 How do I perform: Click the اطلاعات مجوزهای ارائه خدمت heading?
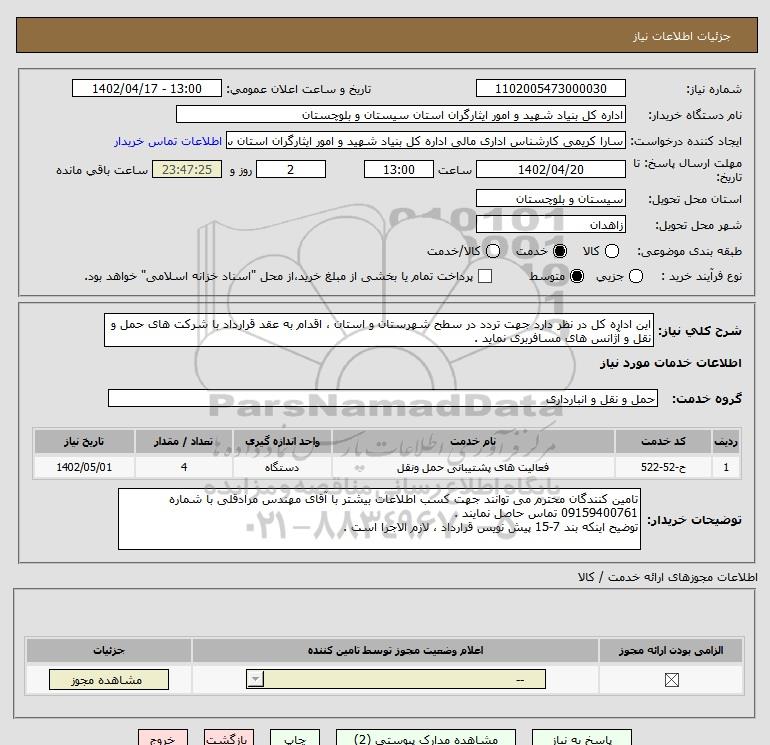667,577
